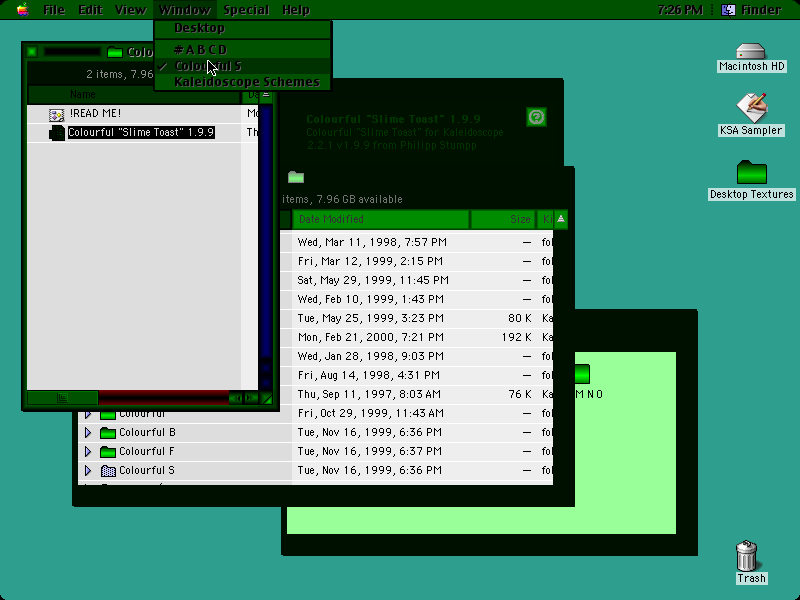The image size is (800, 600).
Task: Choose Desktop in the Window menu
Action: click(x=242, y=28)
